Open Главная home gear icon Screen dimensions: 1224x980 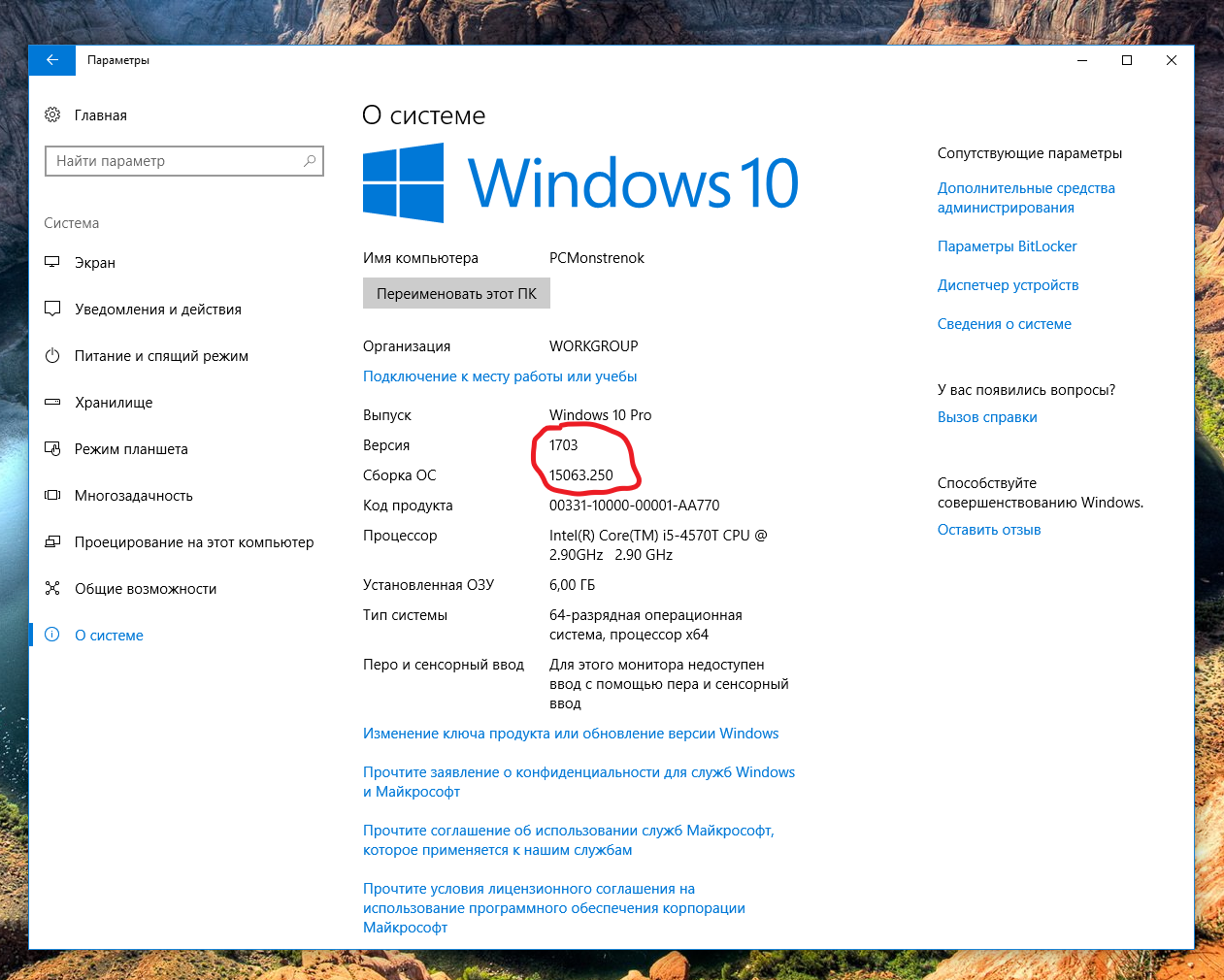[x=52, y=115]
